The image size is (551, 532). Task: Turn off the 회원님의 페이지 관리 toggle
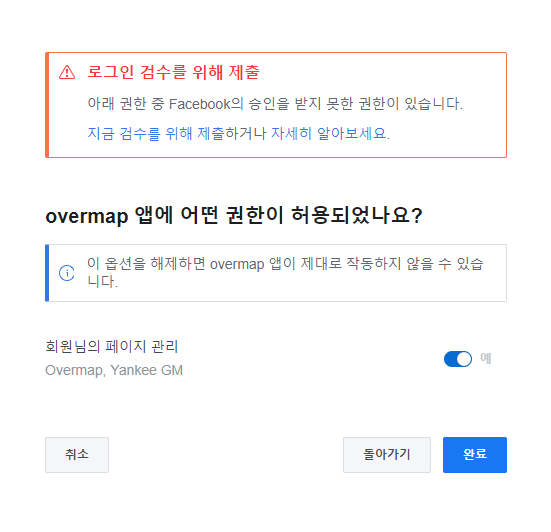point(458,359)
